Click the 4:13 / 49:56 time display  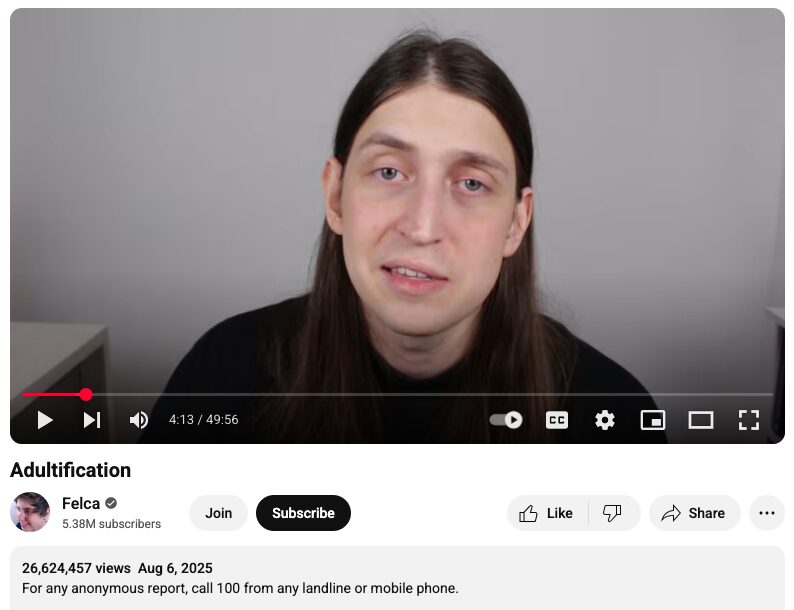click(x=204, y=420)
